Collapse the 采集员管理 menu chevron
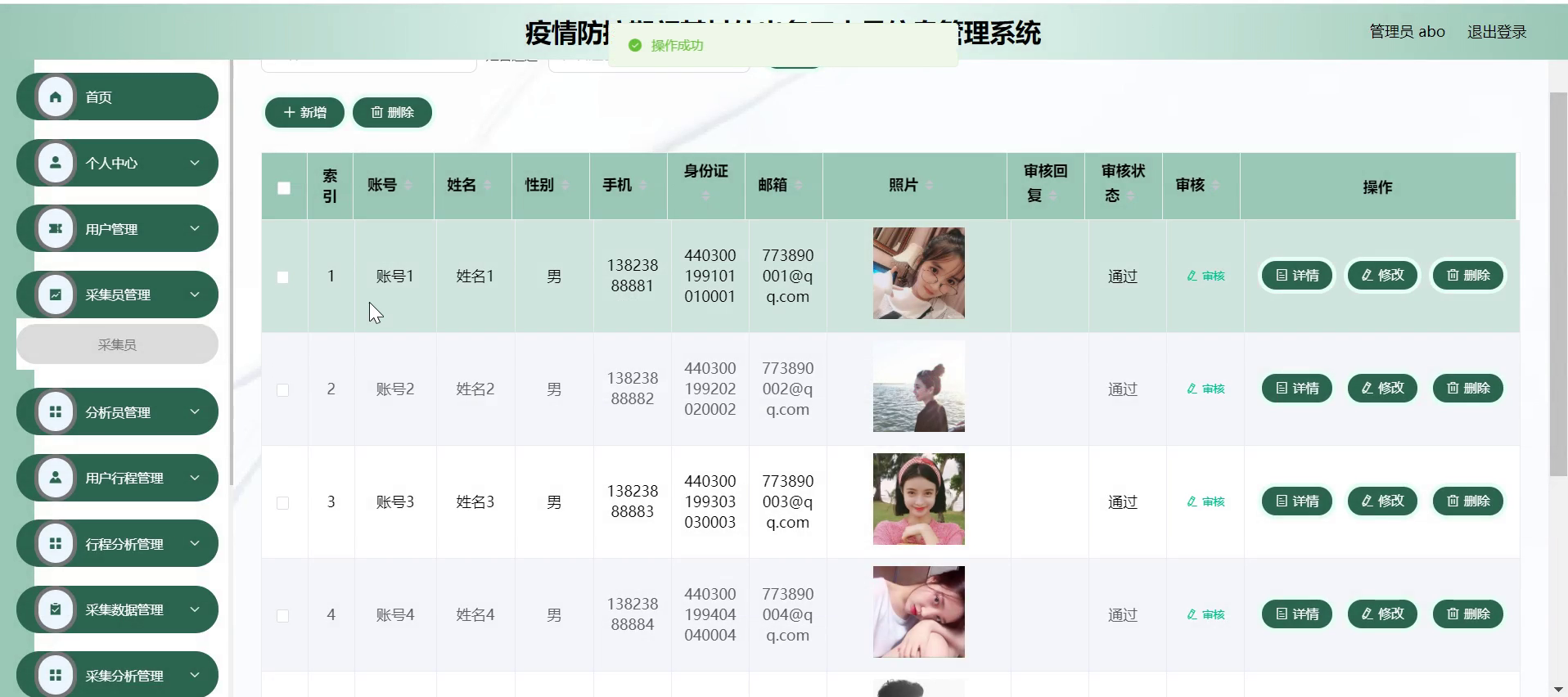The height and width of the screenshot is (697, 1568). point(195,295)
